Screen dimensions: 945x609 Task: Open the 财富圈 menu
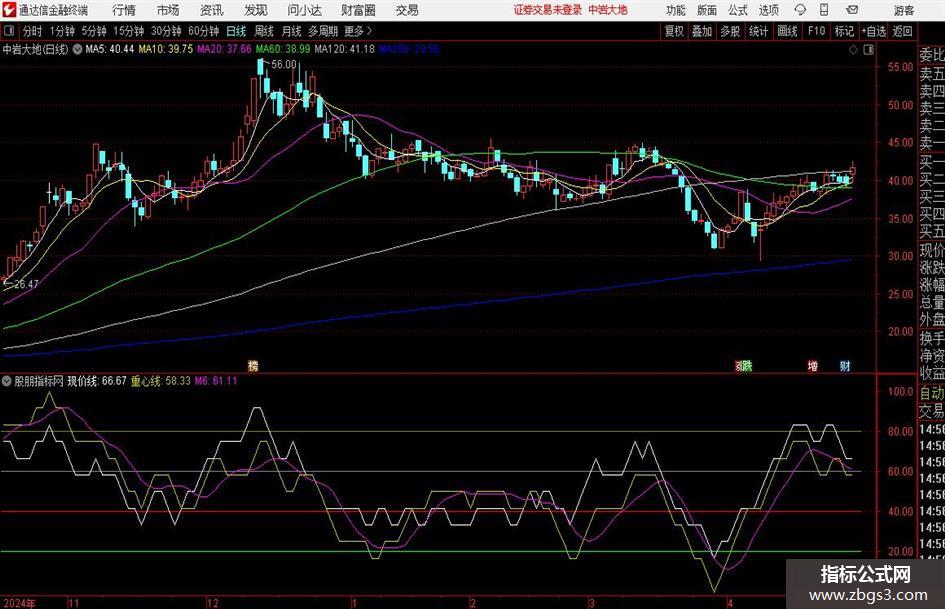point(358,10)
